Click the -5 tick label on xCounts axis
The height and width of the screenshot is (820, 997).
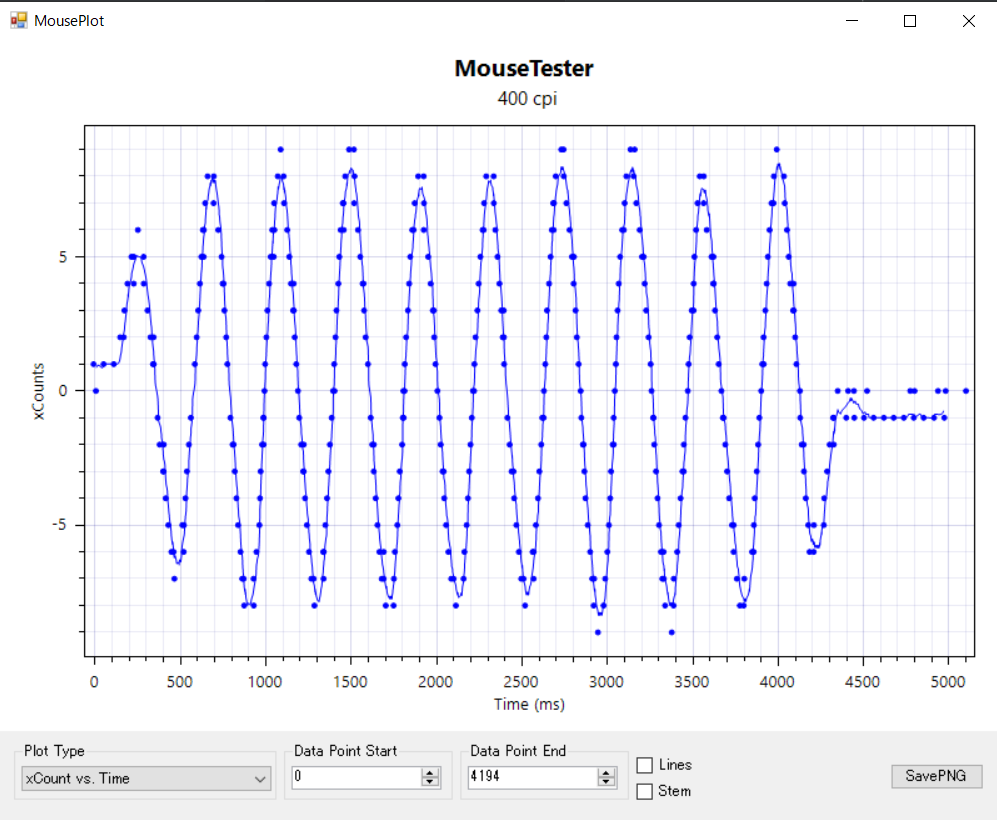58,525
